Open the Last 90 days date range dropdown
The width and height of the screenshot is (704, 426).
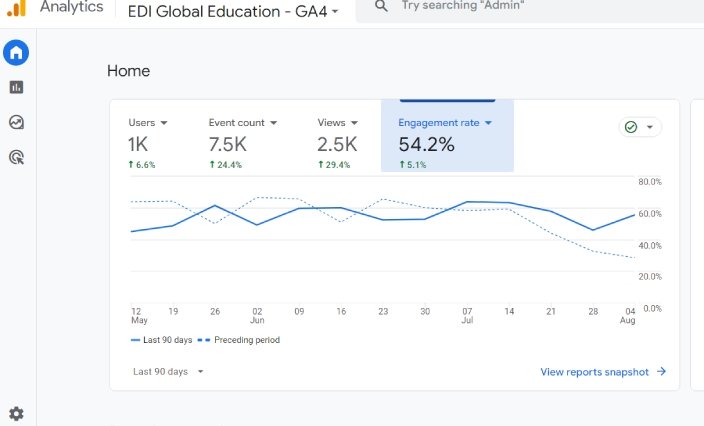coord(168,372)
